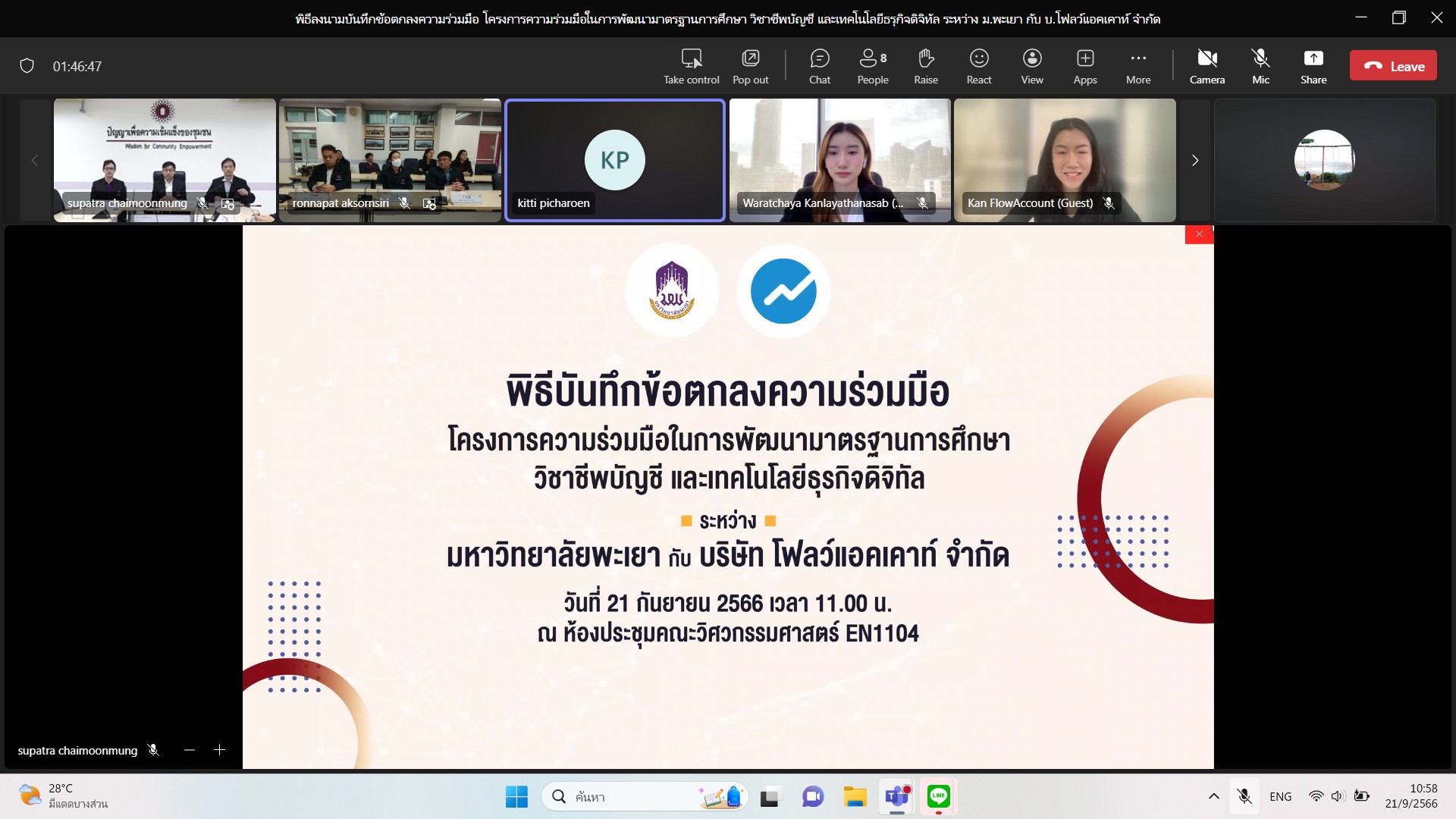This screenshot has height=819, width=1456.
Task: Click University of Phayao logo on slide
Action: pos(672,290)
